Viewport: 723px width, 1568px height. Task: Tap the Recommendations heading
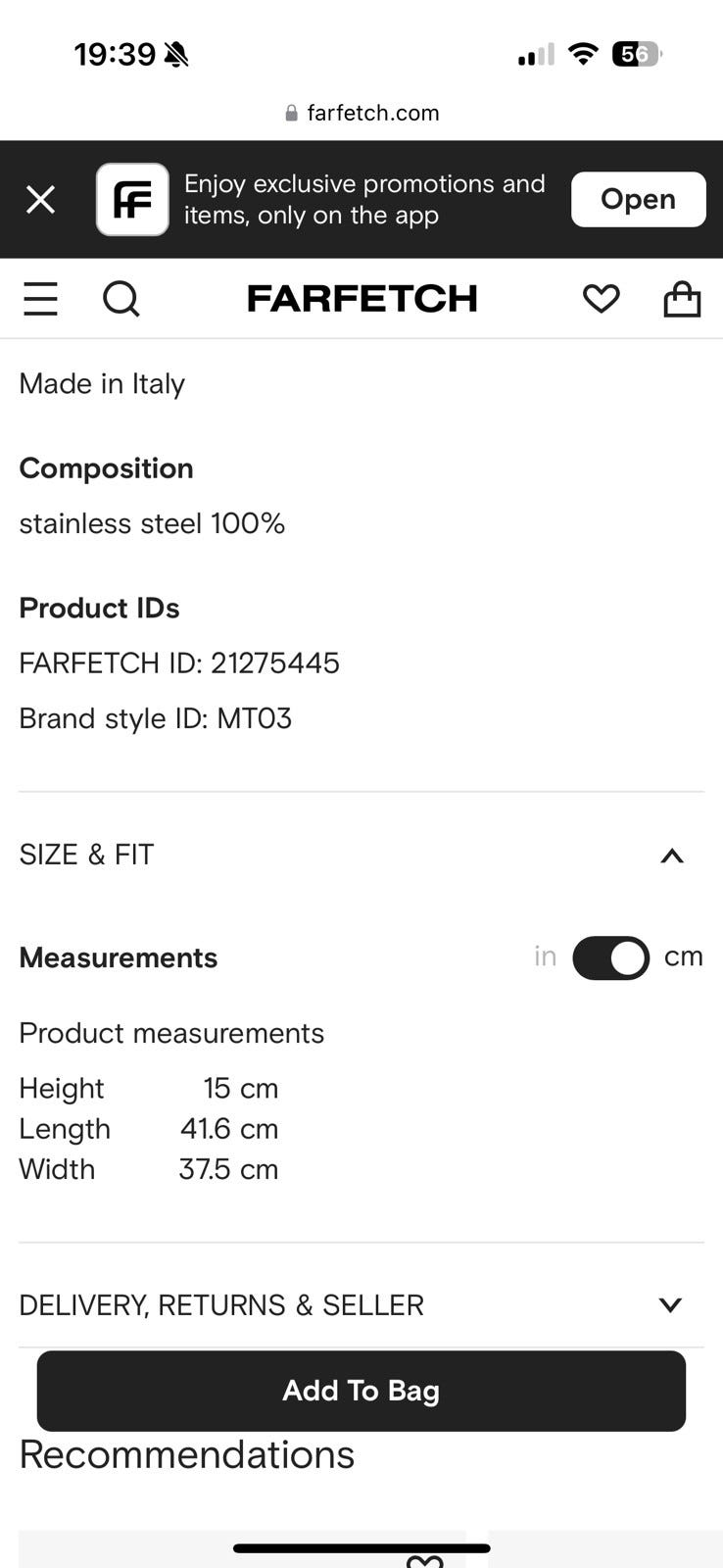[187, 1455]
